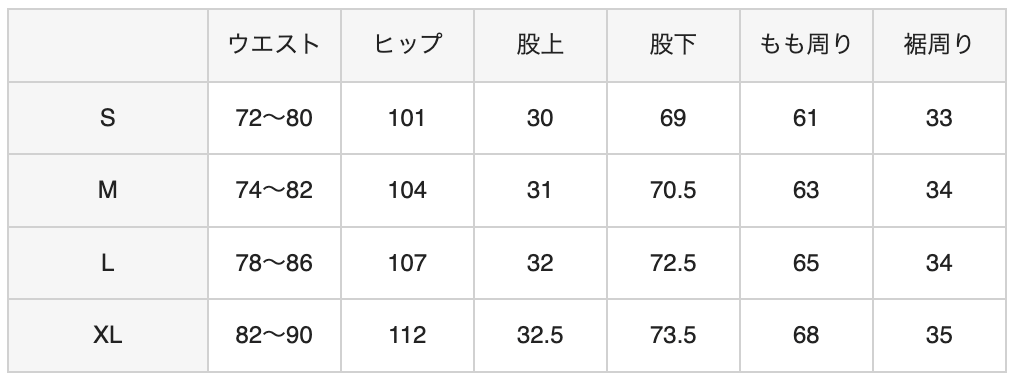Click the 78〜86 waist cell
This screenshot has height=380, width=1014.
point(274,263)
